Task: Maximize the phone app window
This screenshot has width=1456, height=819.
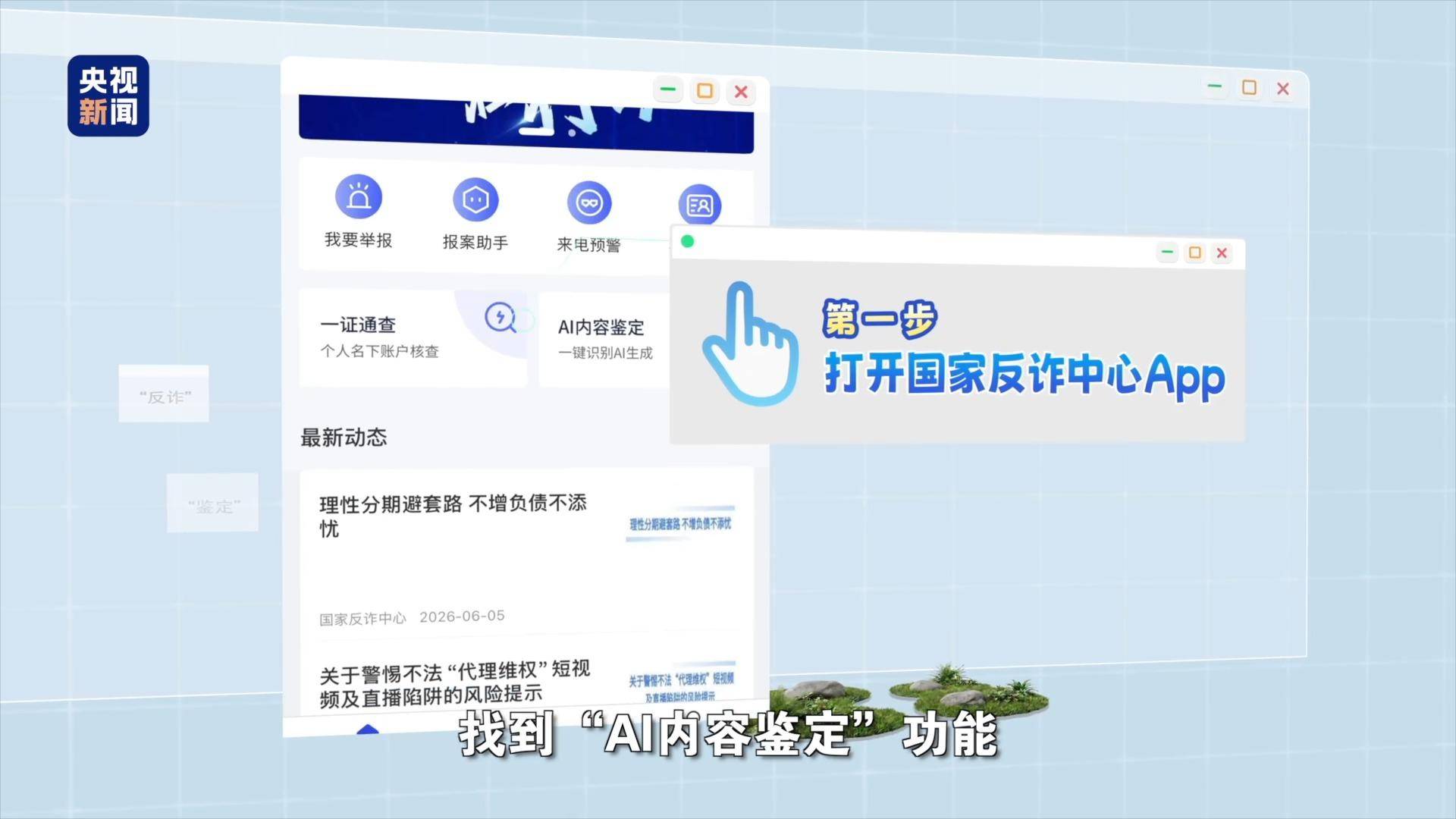Action: pos(704,91)
